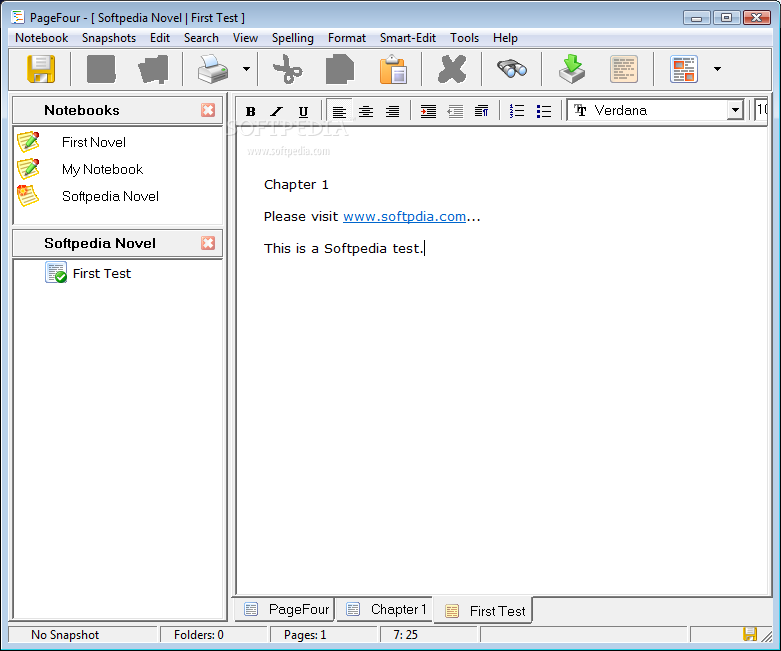Click the Softpedia Novel notebook icon
Screen dimensions: 781x651
click(x=28, y=195)
